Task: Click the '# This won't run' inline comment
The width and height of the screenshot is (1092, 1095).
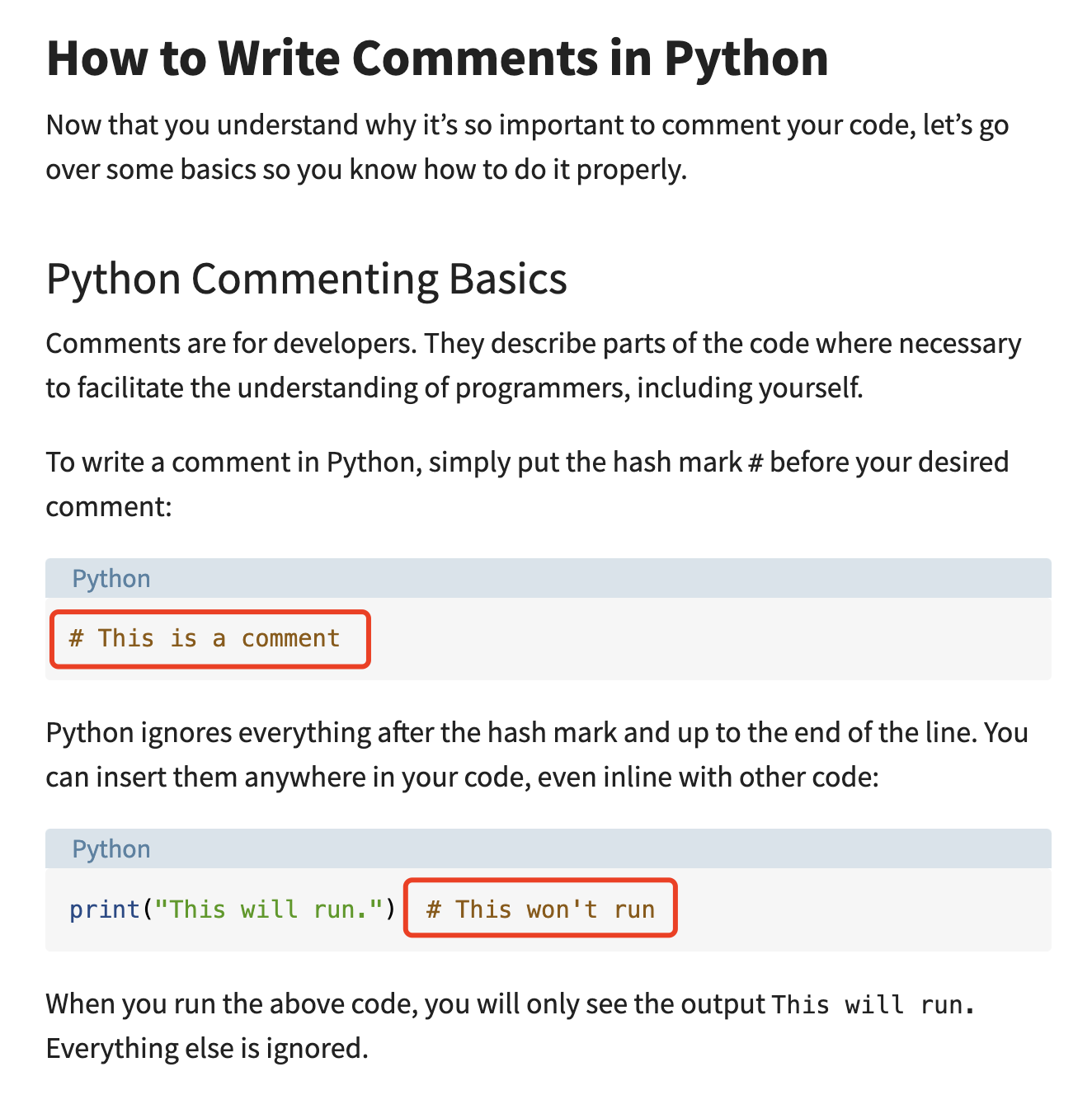Action: (540, 909)
